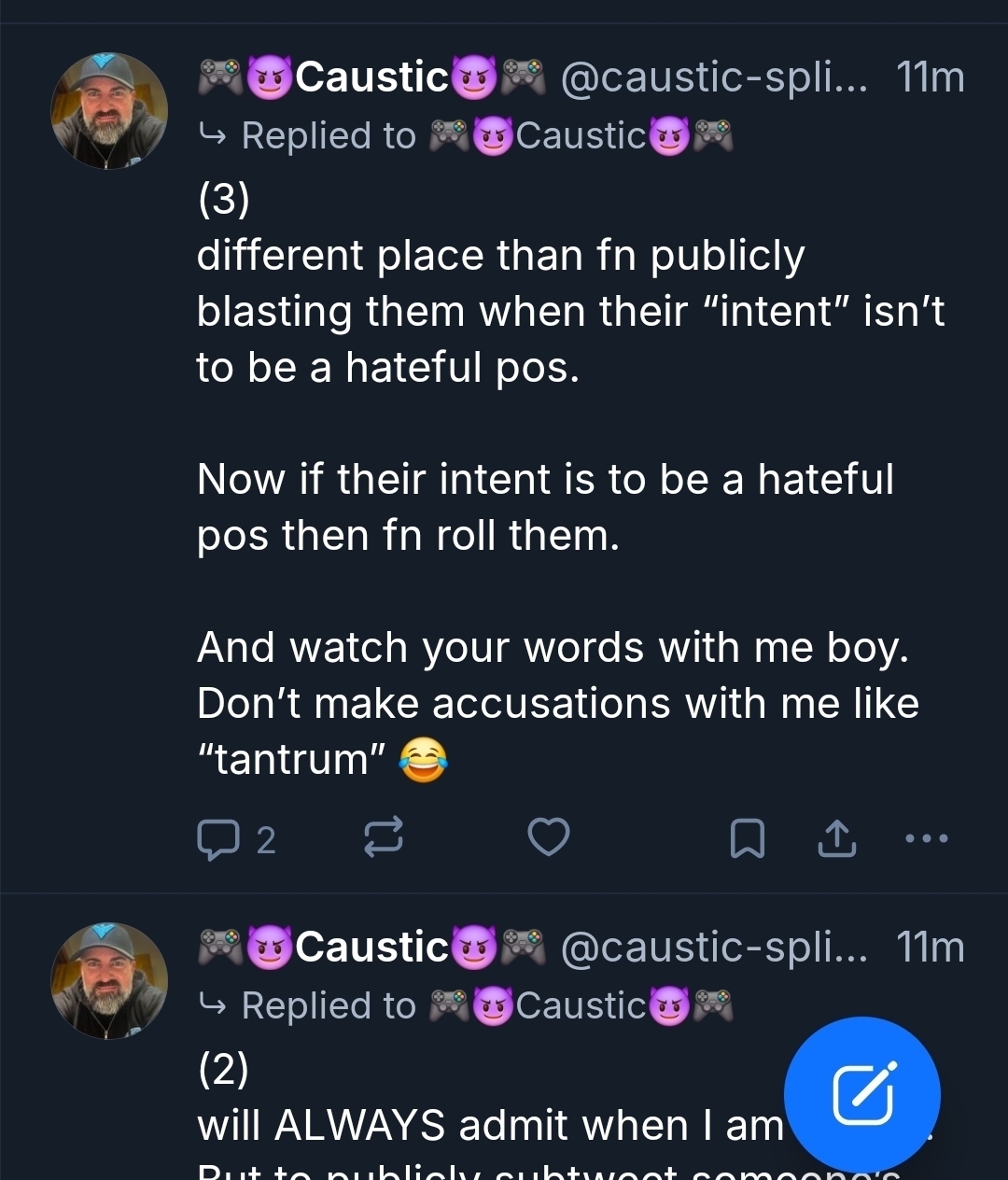
Task: Open the @caustic-spli handle on post (3)
Action: click(x=713, y=77)
